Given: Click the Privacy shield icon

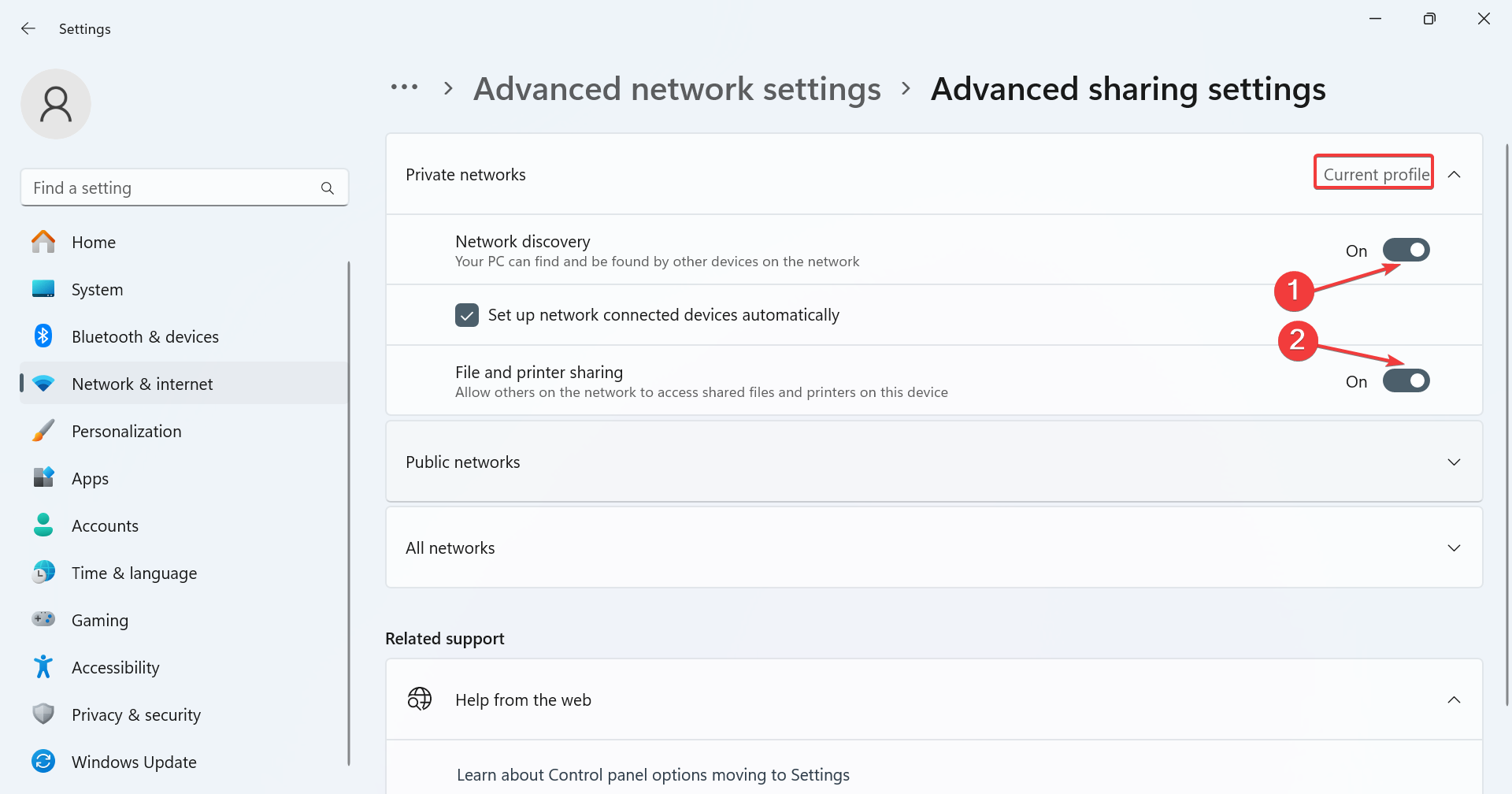Looking at the screenshot, I should 43,714.
